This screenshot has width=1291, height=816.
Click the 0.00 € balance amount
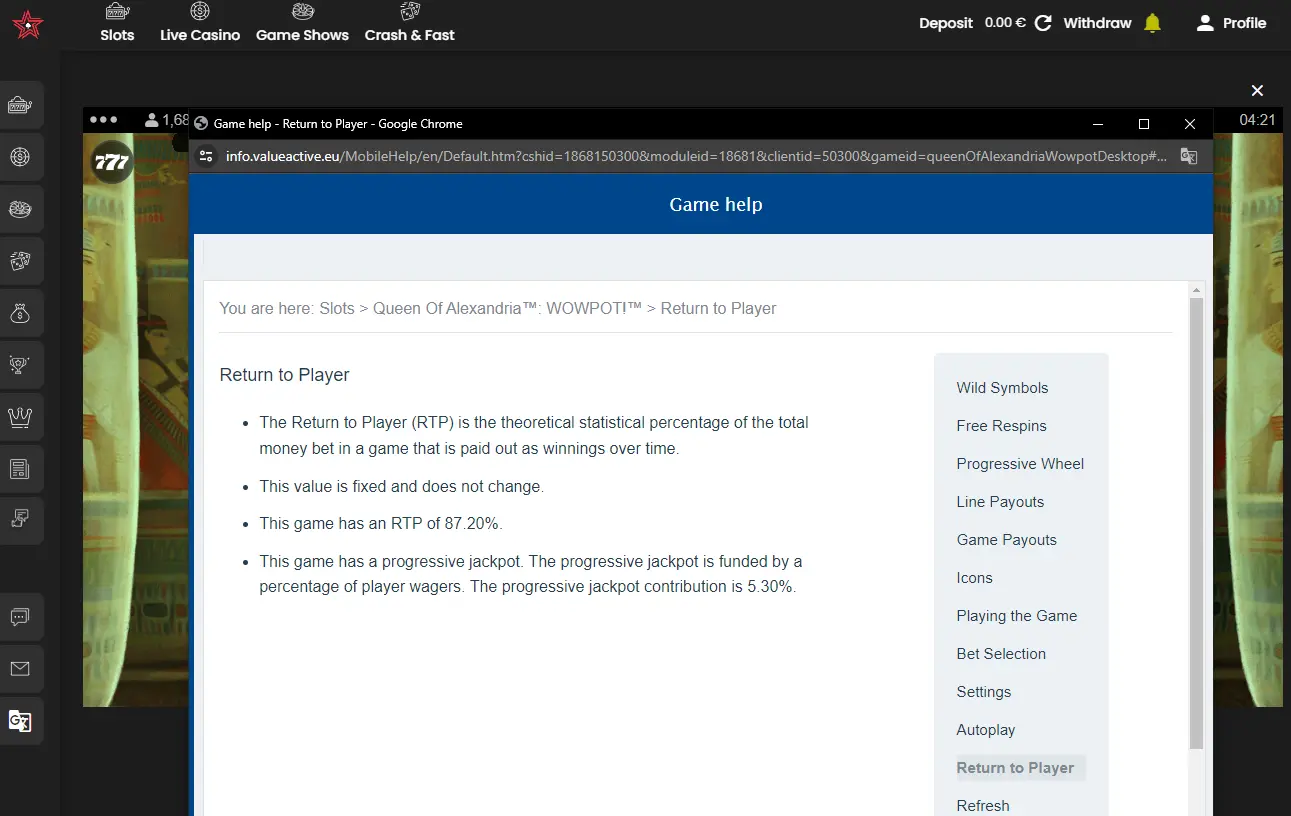pyautogui.click(x=1005, y=23)
